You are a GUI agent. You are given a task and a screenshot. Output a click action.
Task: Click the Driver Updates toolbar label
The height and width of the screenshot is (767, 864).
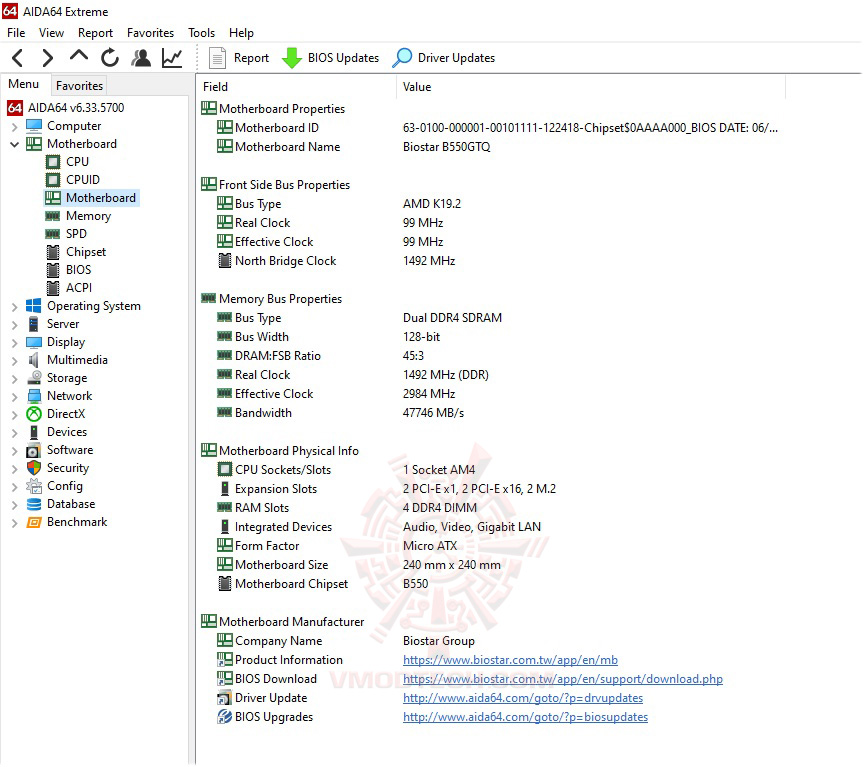pos(456,58)
